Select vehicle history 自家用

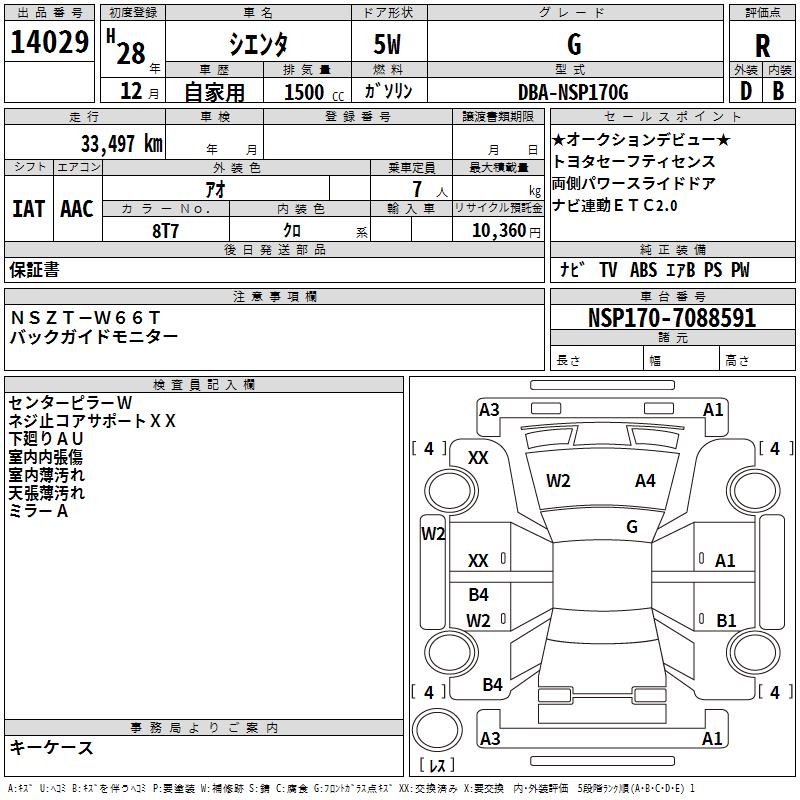pyautogui.click(x=214, y=92)
